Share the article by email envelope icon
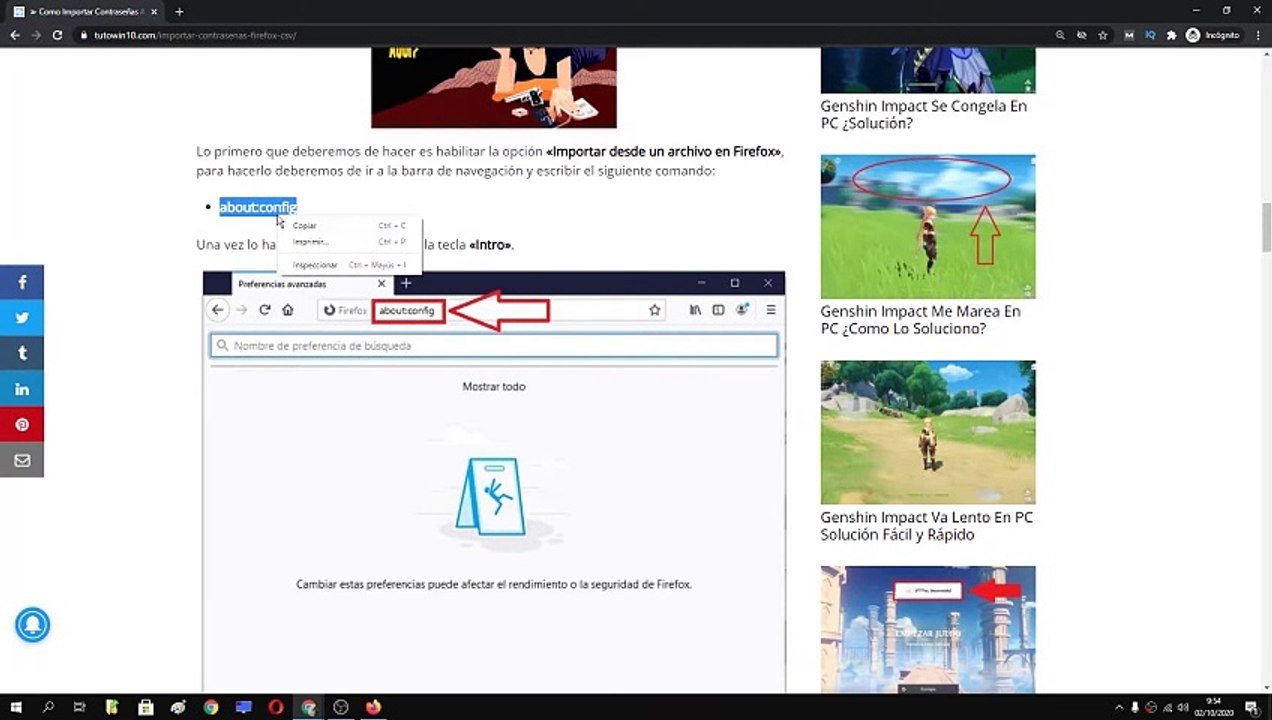This screenshot has height=720, width=1272. coord(22,460)
